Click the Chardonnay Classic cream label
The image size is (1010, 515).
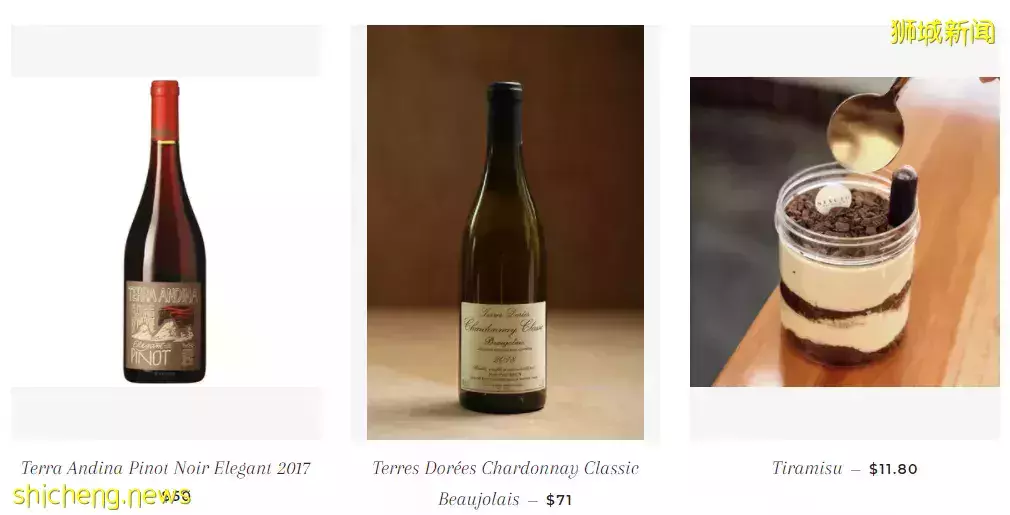tap(503, 347)
